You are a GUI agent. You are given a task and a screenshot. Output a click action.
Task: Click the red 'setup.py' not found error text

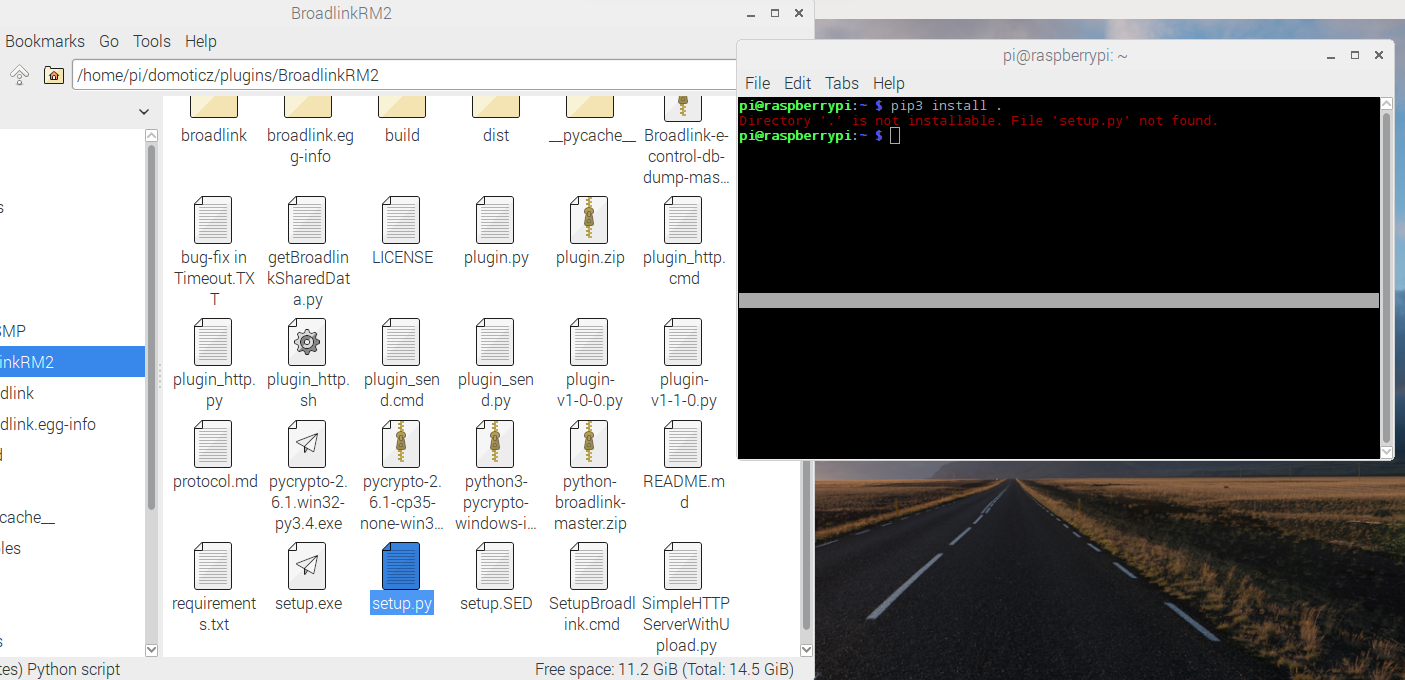(978, 121)
